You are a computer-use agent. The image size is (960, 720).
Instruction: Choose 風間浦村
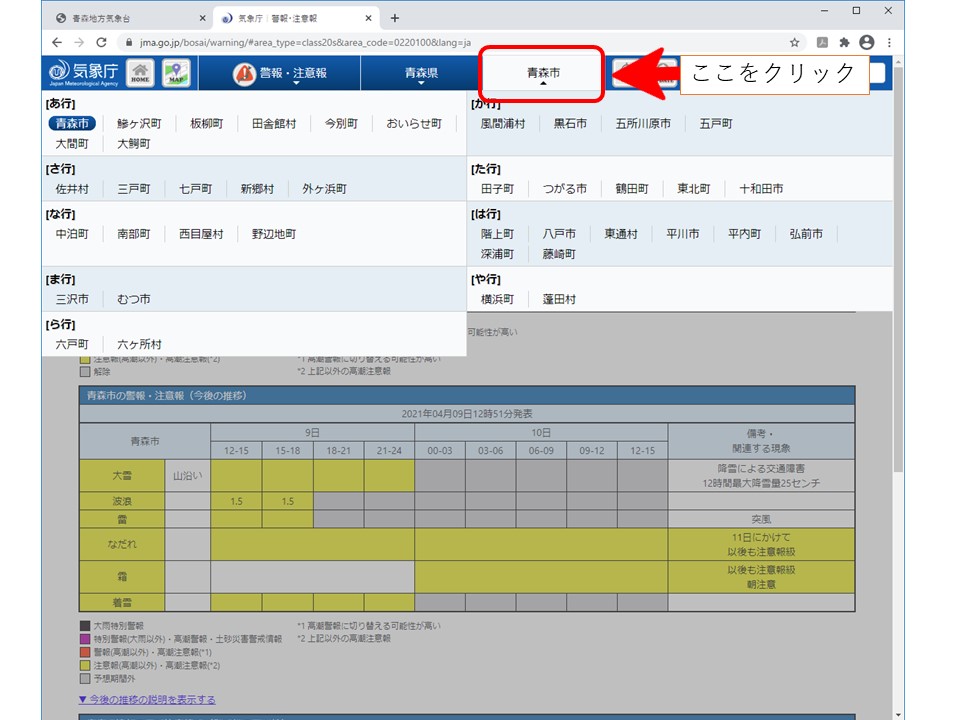point(503,123)
